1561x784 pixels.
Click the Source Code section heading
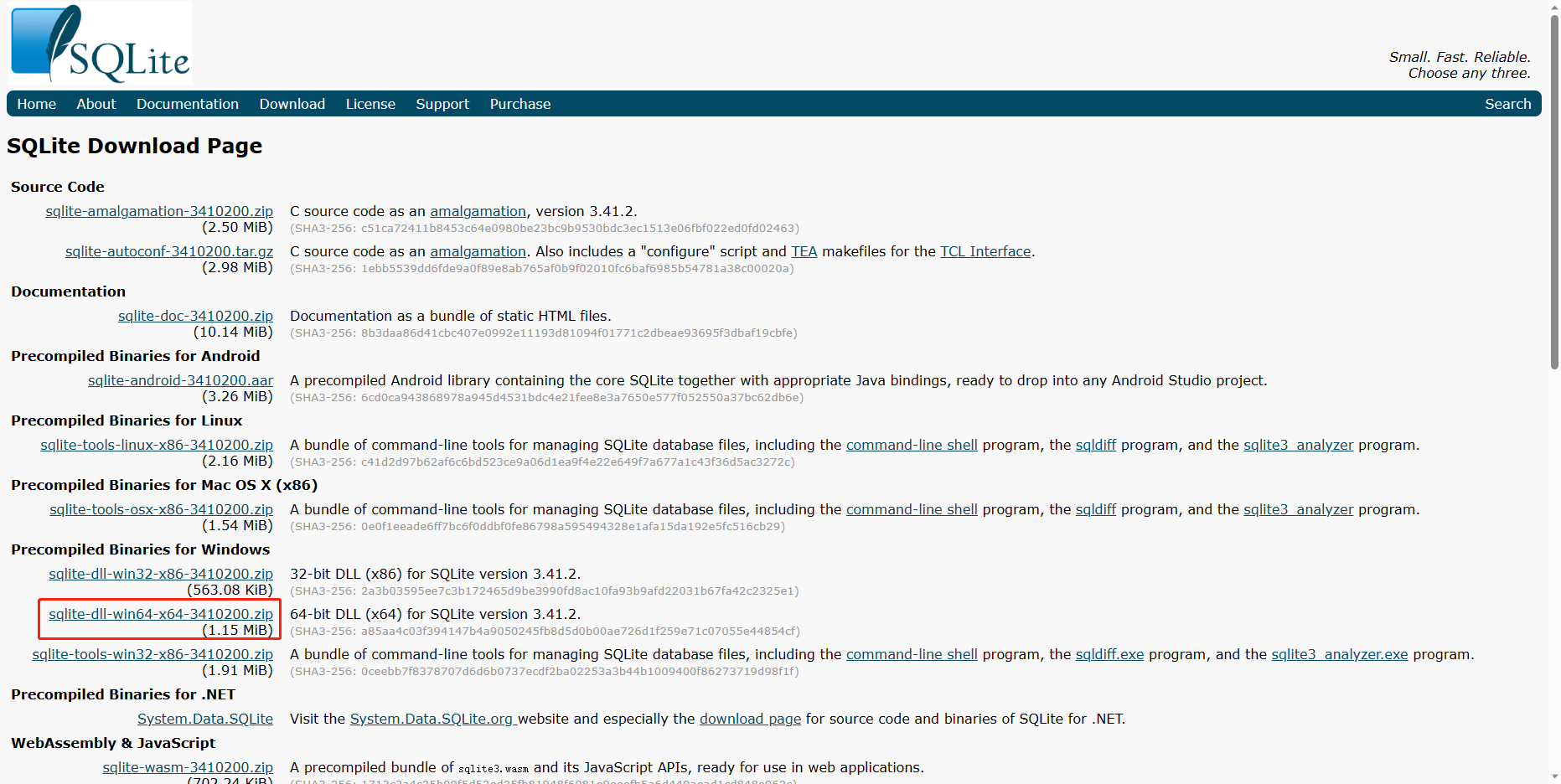click(x=58, y=187)
